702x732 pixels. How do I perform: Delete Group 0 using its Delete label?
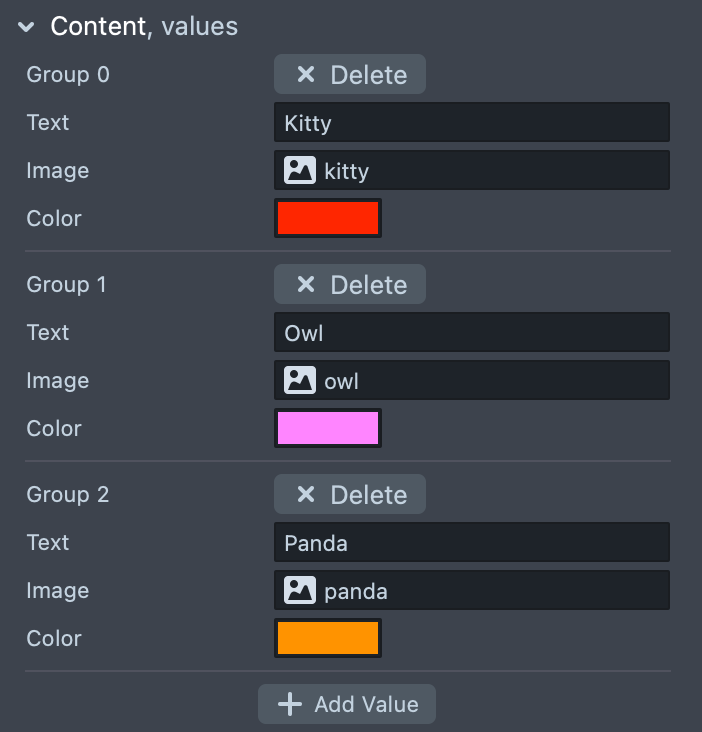[368, 75]
